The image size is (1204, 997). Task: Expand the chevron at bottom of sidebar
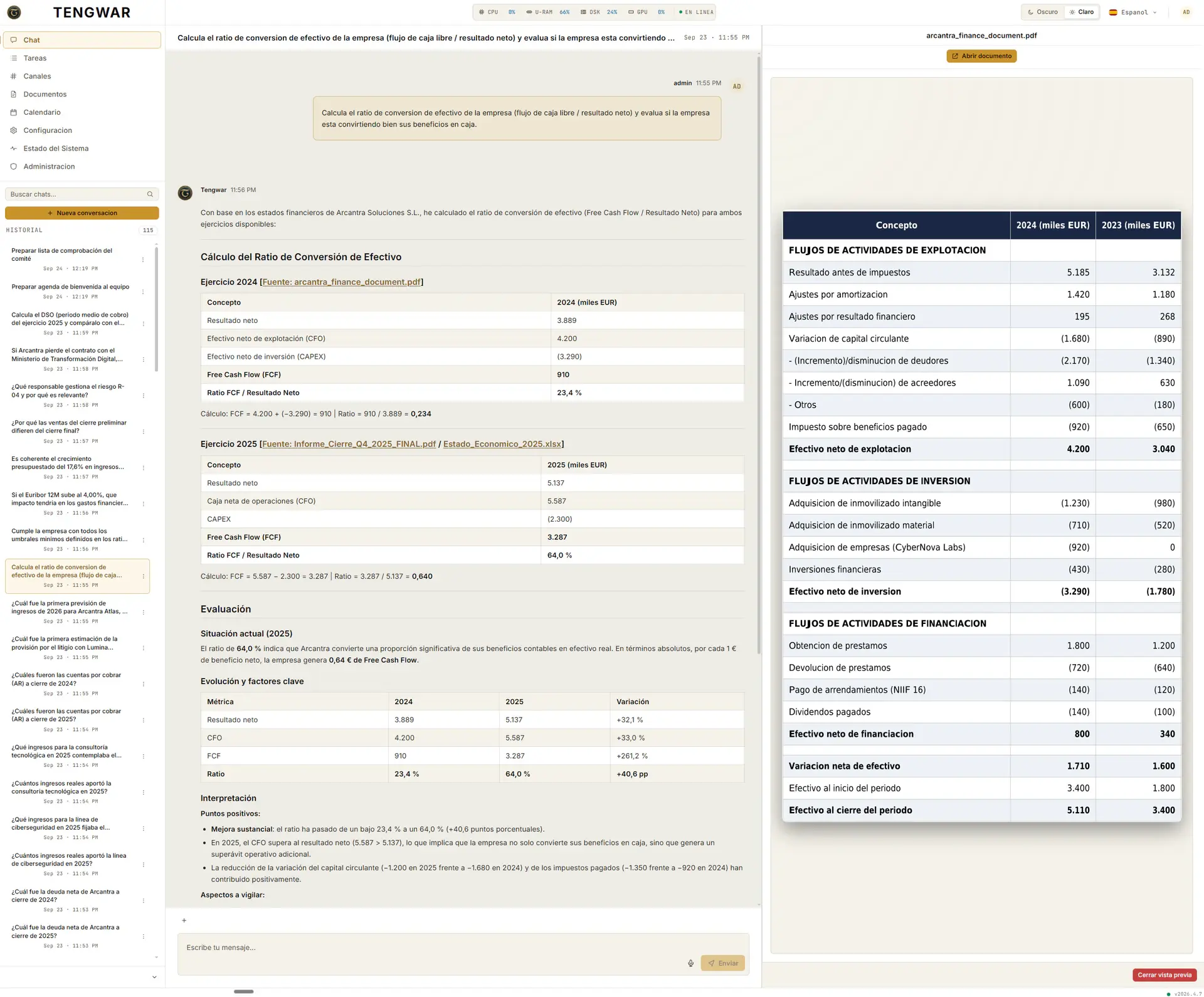pyautogui.click(x=154, y=977)
